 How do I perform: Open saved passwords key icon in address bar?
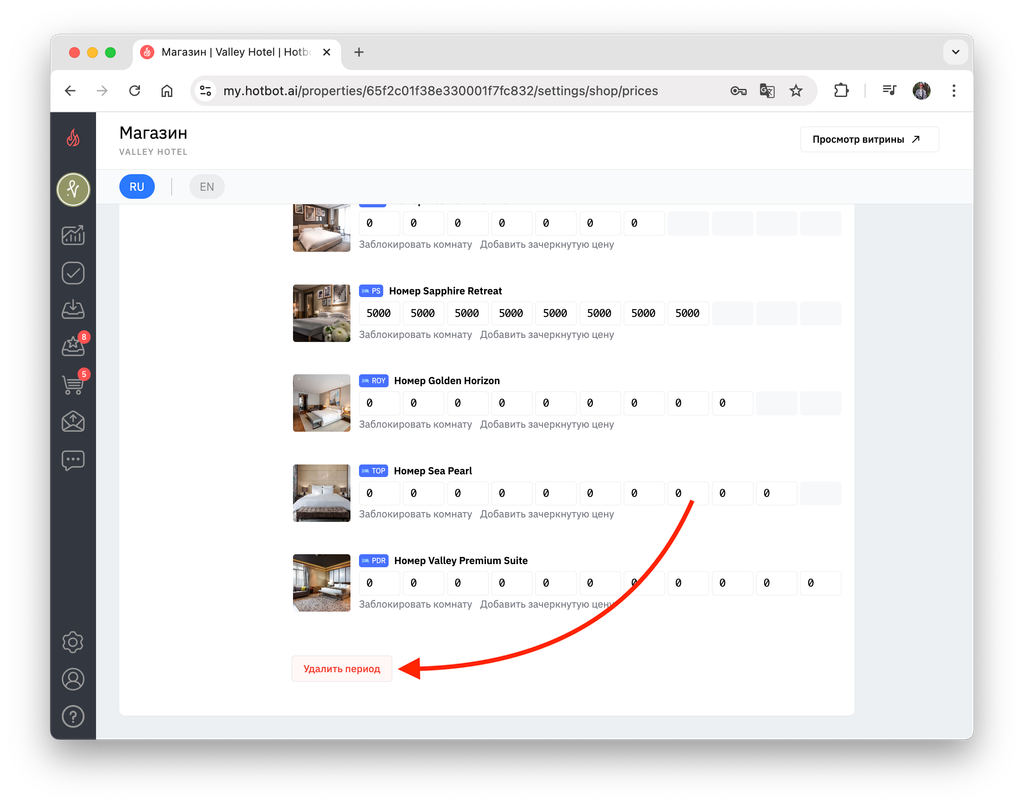tap(739, 91)
